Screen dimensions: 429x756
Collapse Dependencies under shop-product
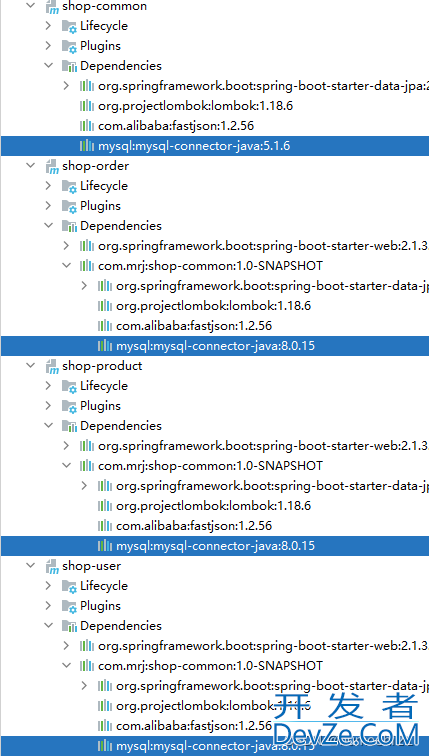[48, 426]
